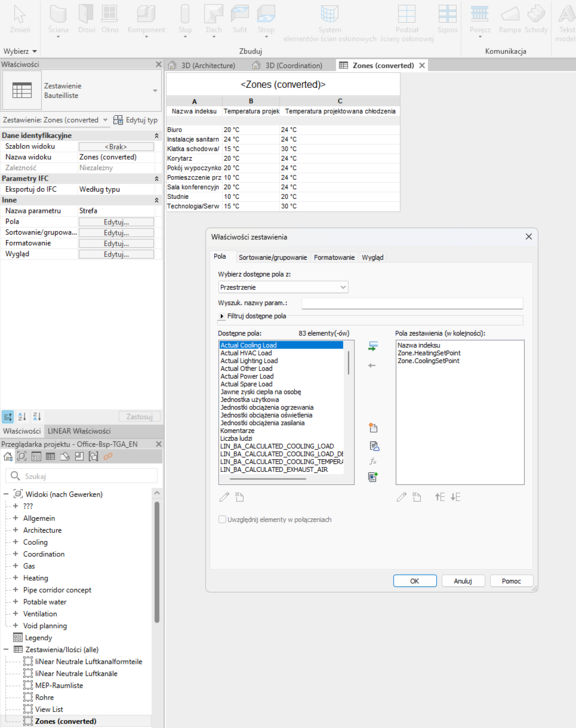This screenshot has height=728, width=576.
Task: Open the Wybierz dropdown in ribbon
Action: pos(20,51)
